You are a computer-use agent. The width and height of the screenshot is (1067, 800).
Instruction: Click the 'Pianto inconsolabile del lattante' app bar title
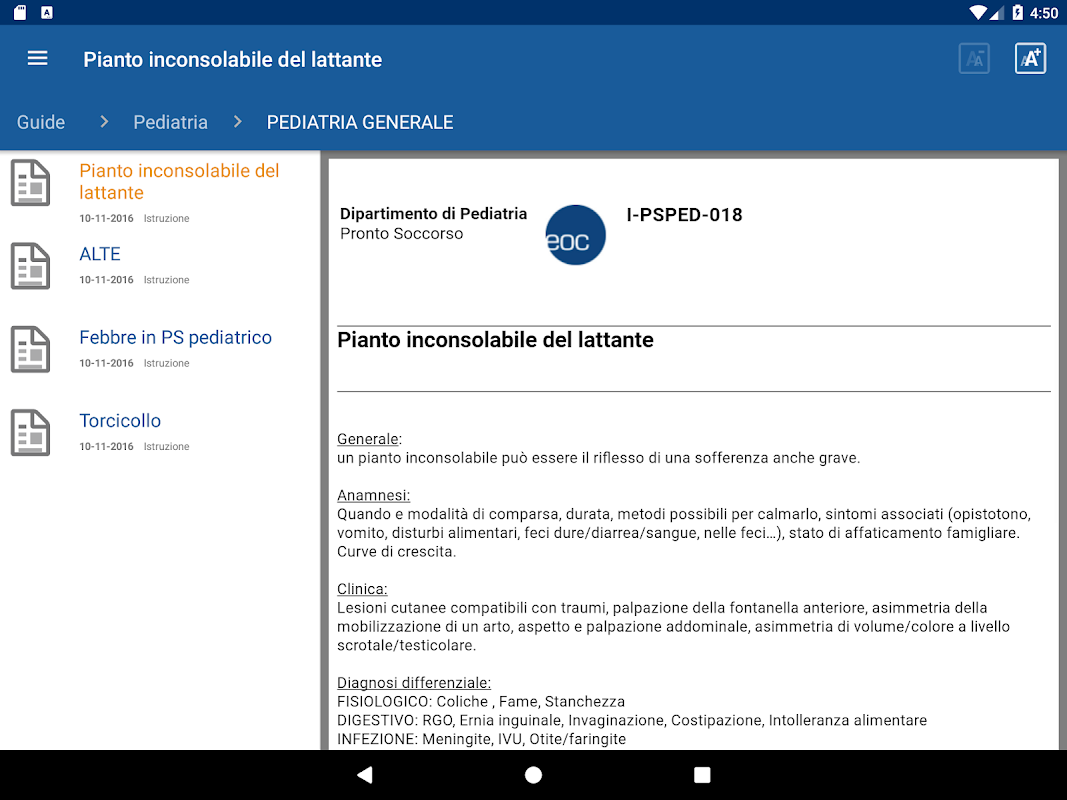[233, 59]
